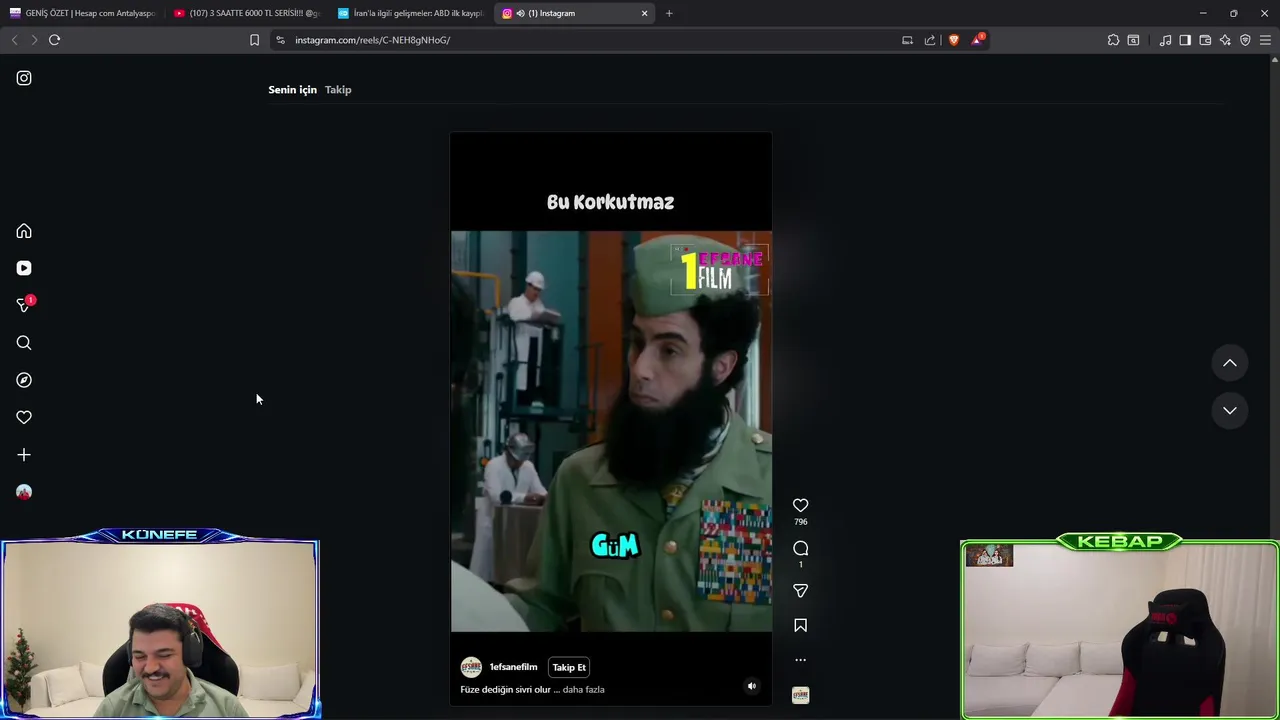Open the reel's audio thumbnail
Screen dimensions: 1280x720
point(800,695)
